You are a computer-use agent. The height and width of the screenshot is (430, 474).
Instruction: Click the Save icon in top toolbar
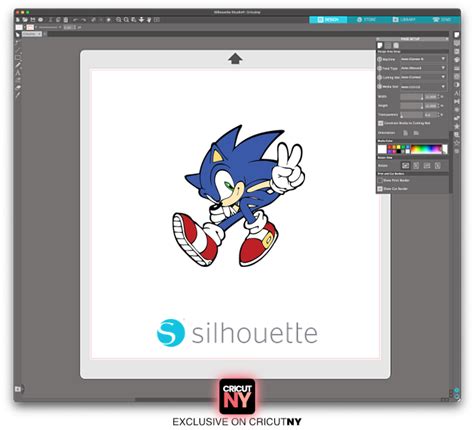(33, 20)
